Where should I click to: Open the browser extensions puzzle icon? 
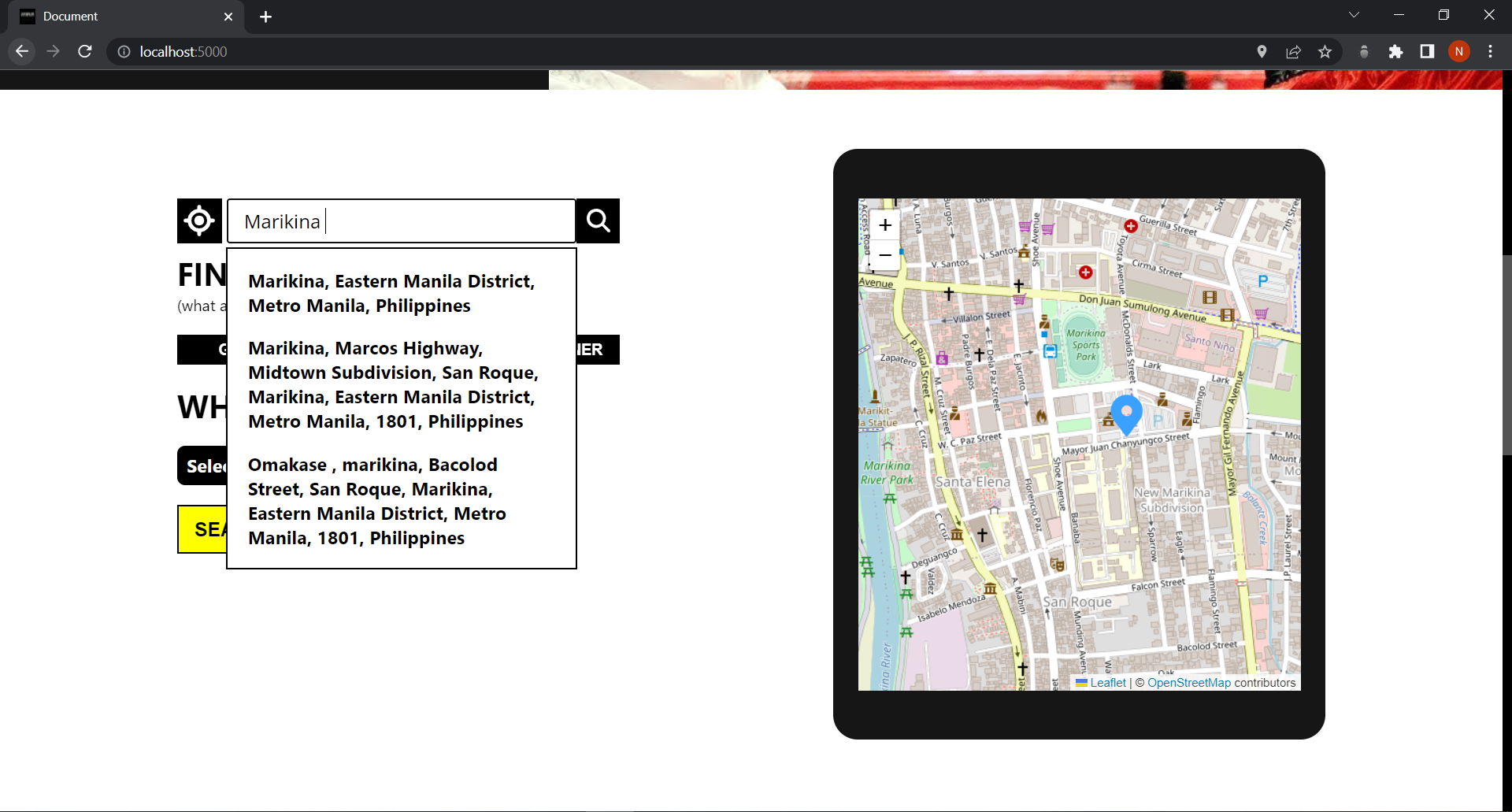click(x=1396, y=51)
